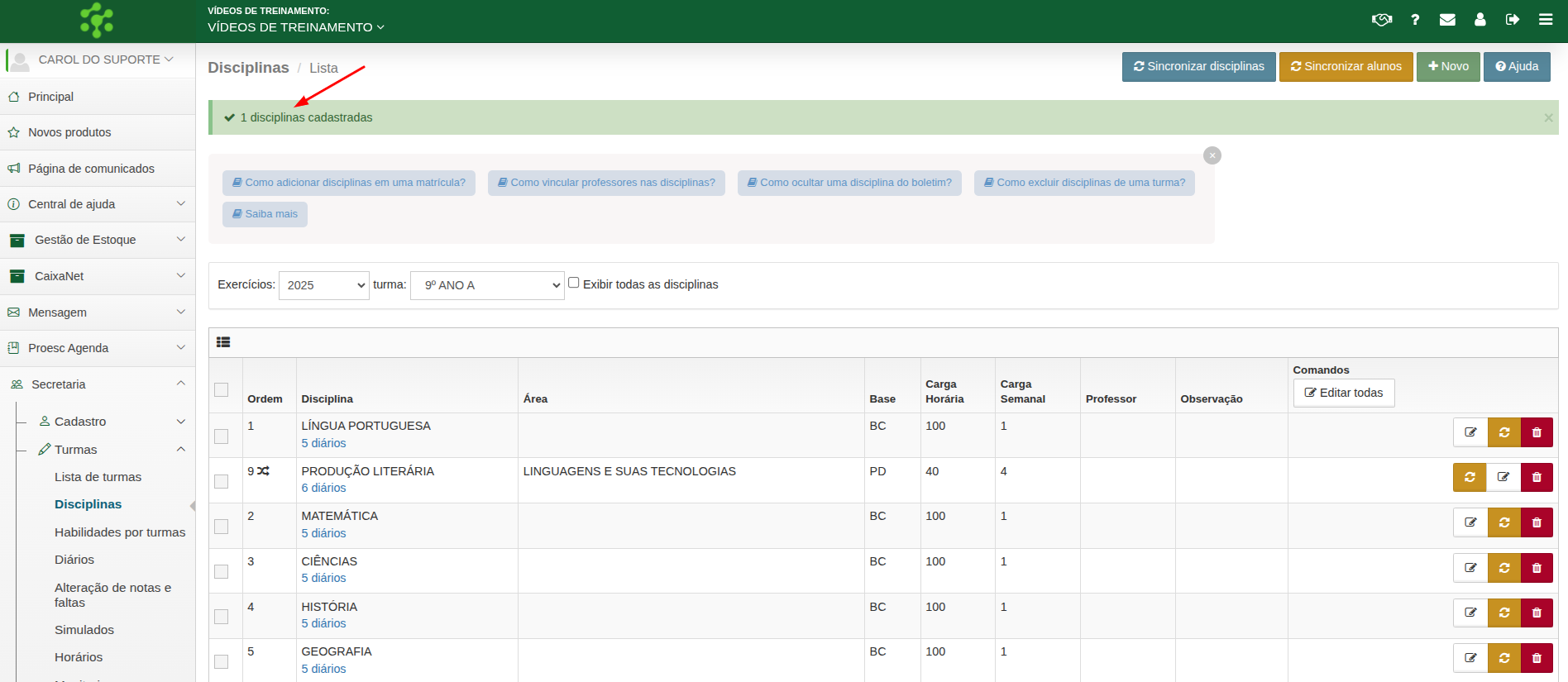
Task: Click the Sincronizar disciplinas button
Action: click(x=1198, y=66)
